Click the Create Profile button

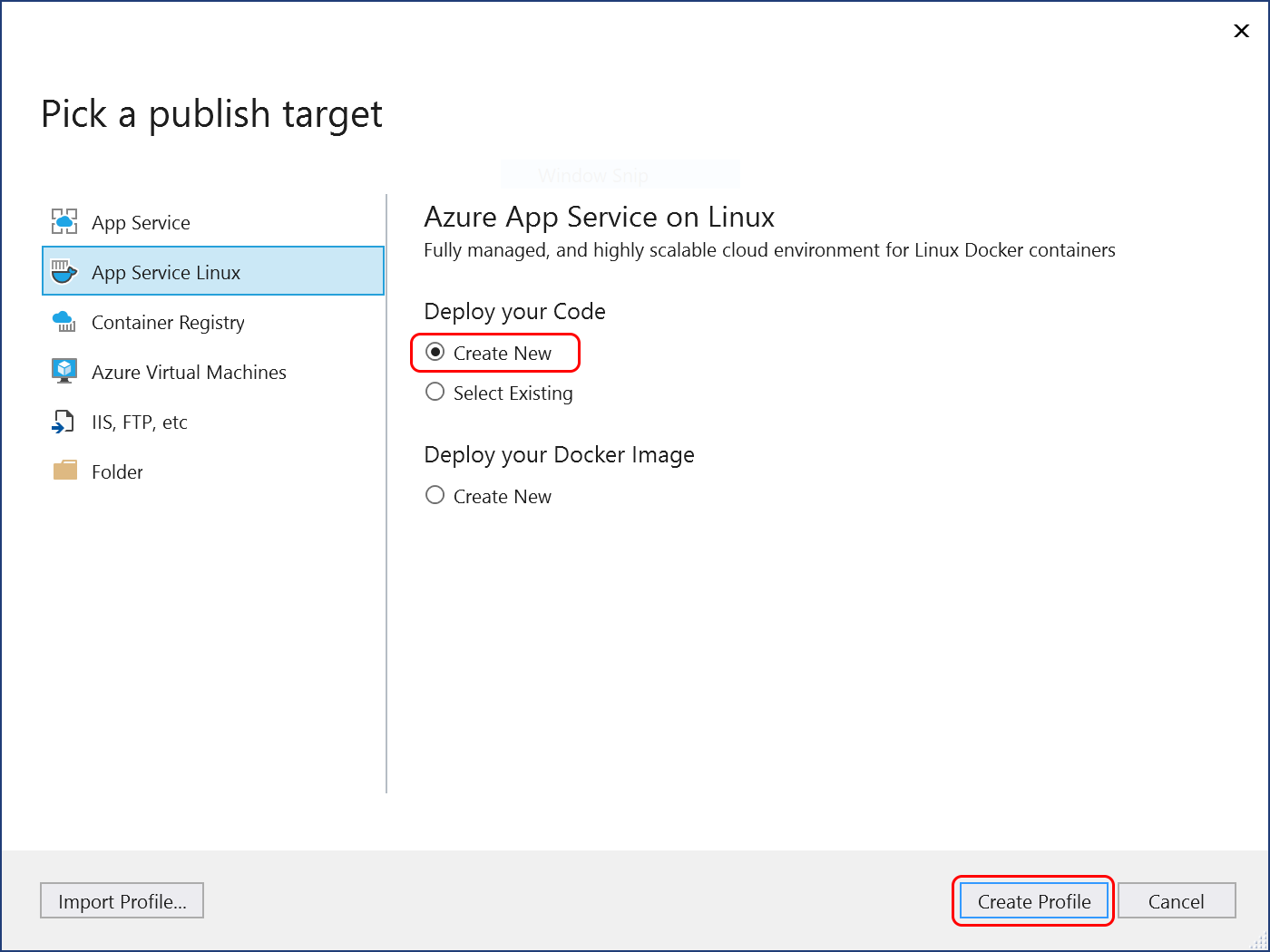tap(1033, 900)
